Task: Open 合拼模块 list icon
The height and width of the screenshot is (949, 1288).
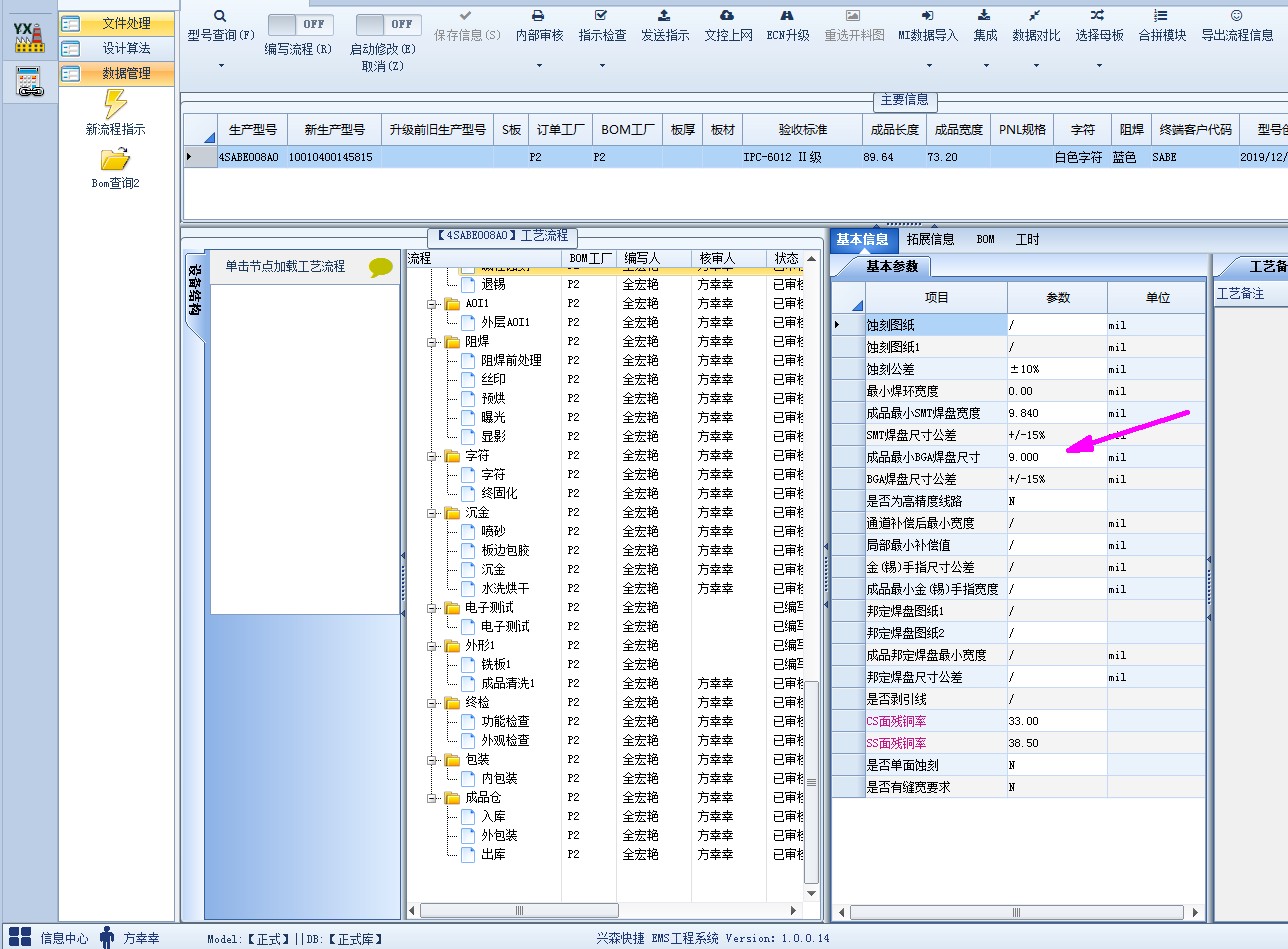Action: (1161, 16)
